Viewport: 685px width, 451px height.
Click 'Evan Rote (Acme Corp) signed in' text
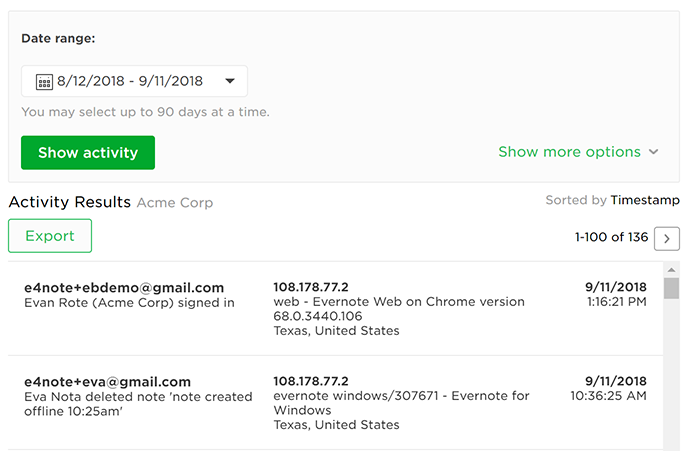130,303
